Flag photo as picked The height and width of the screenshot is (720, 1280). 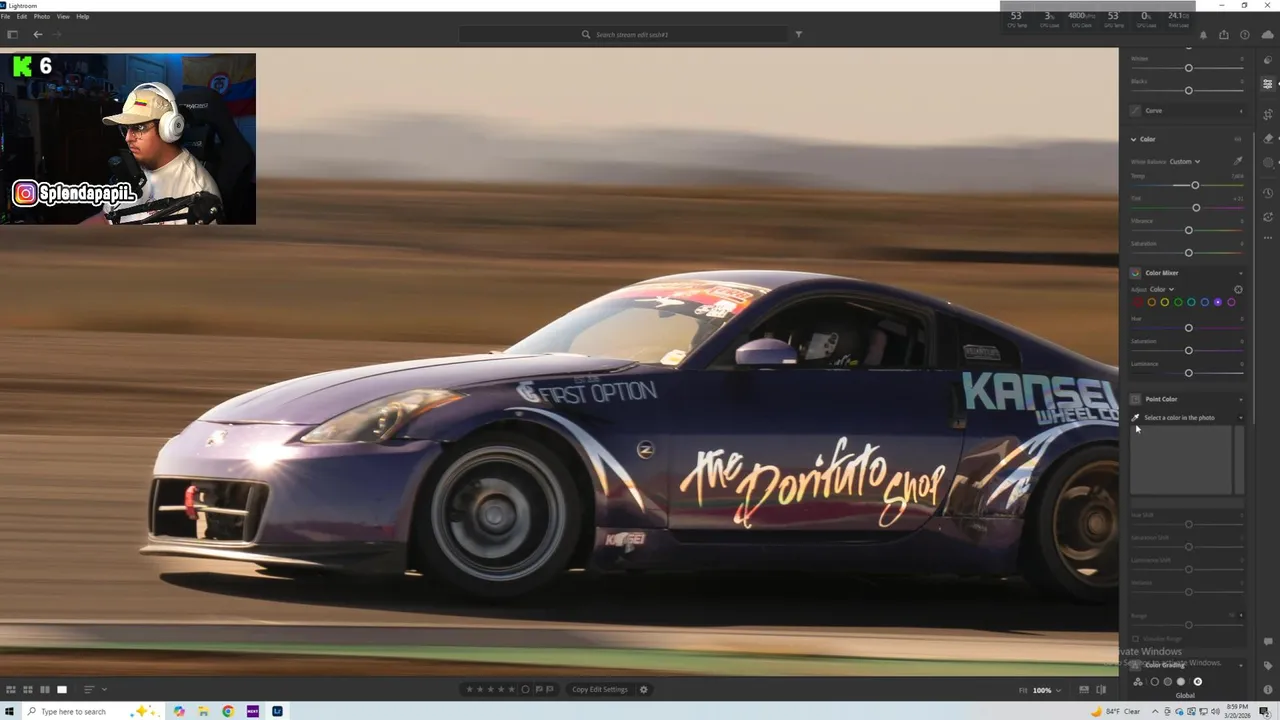[538, 689]
